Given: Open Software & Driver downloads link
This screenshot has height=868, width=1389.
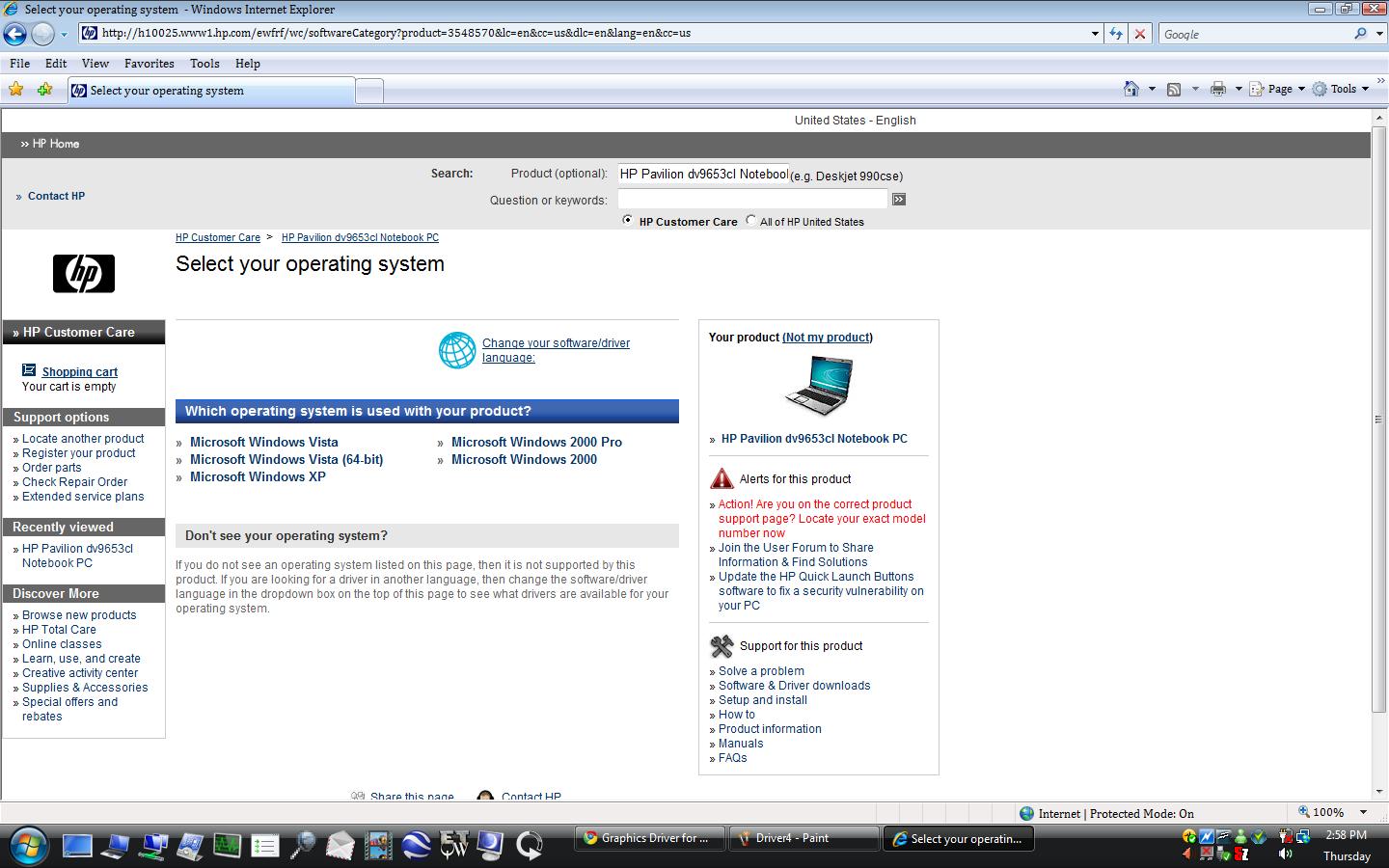Looking at the screenshot, I should tap(794, 686).
